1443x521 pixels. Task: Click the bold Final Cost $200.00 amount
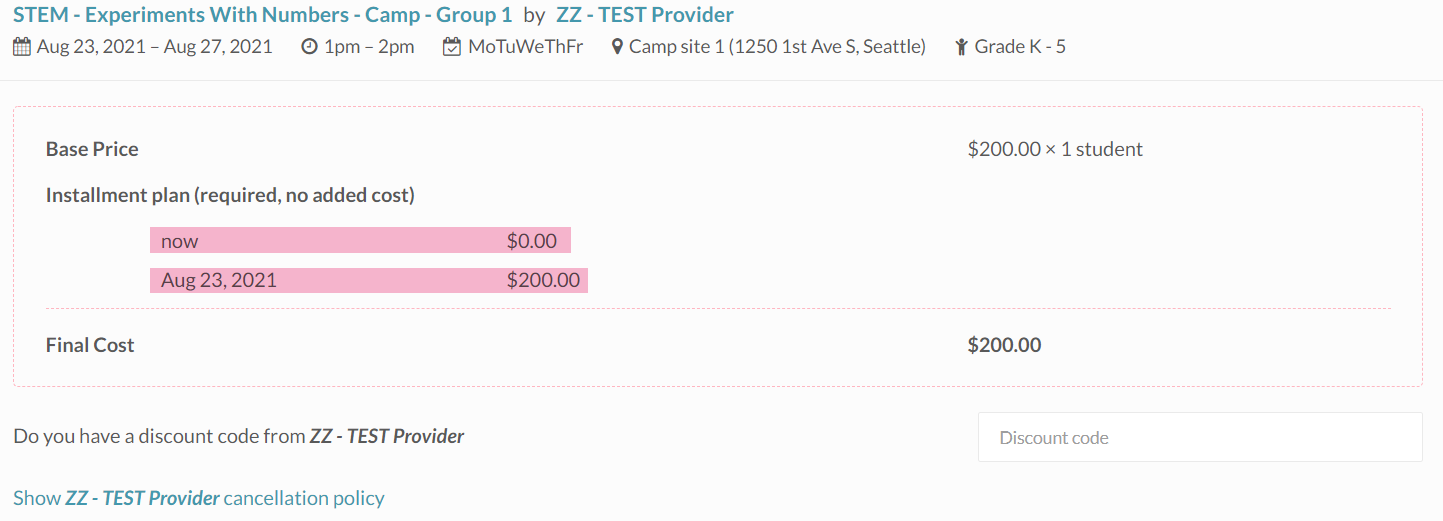click(1004, 345)
